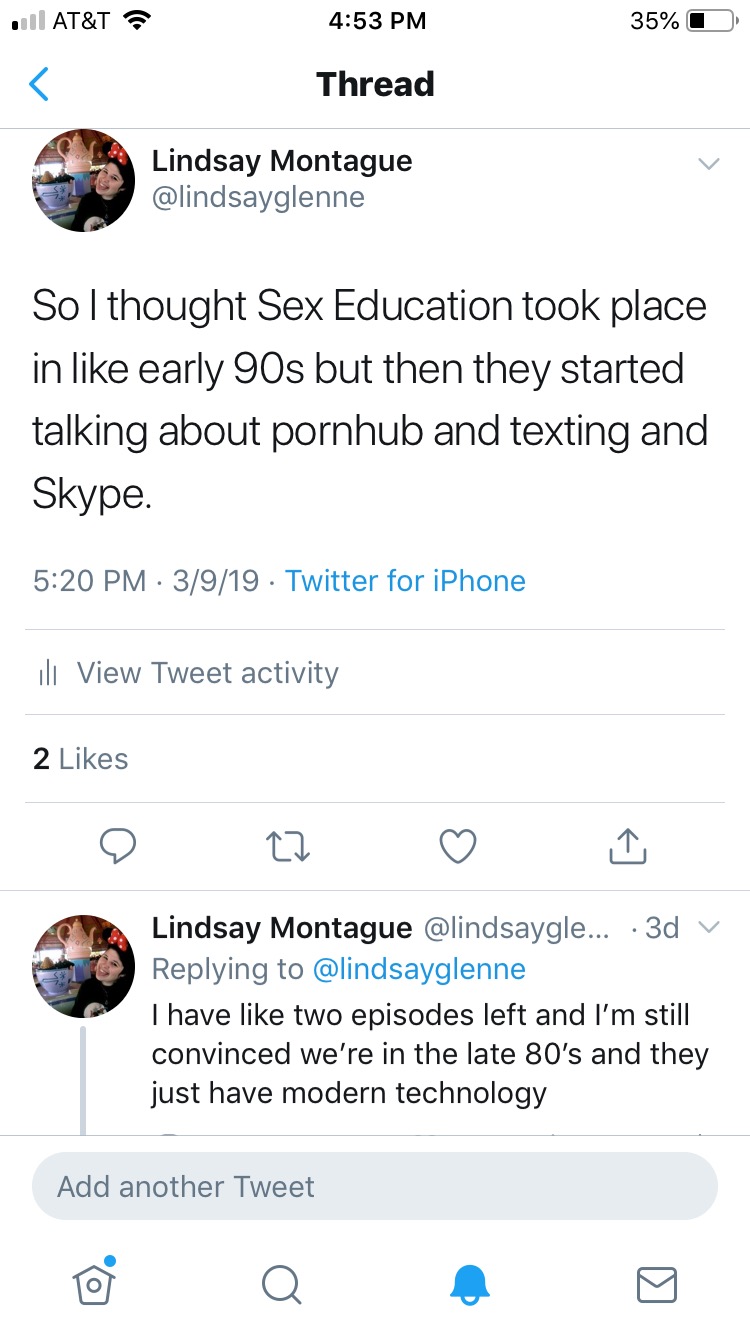Screen dimensions: 750x1334
Task: Tap the reply speech bubble icon
Action: 118,846
